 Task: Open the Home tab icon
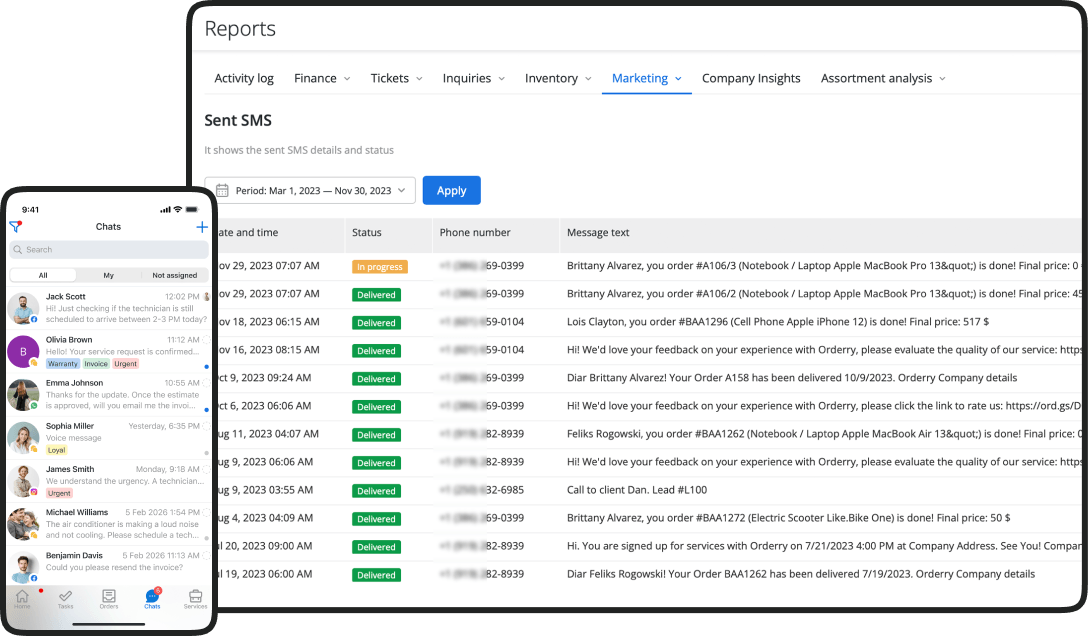coord(22,598)
